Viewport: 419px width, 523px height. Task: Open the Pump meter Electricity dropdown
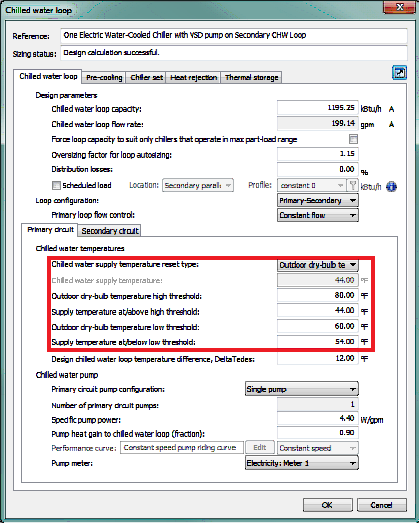(302, 463)
